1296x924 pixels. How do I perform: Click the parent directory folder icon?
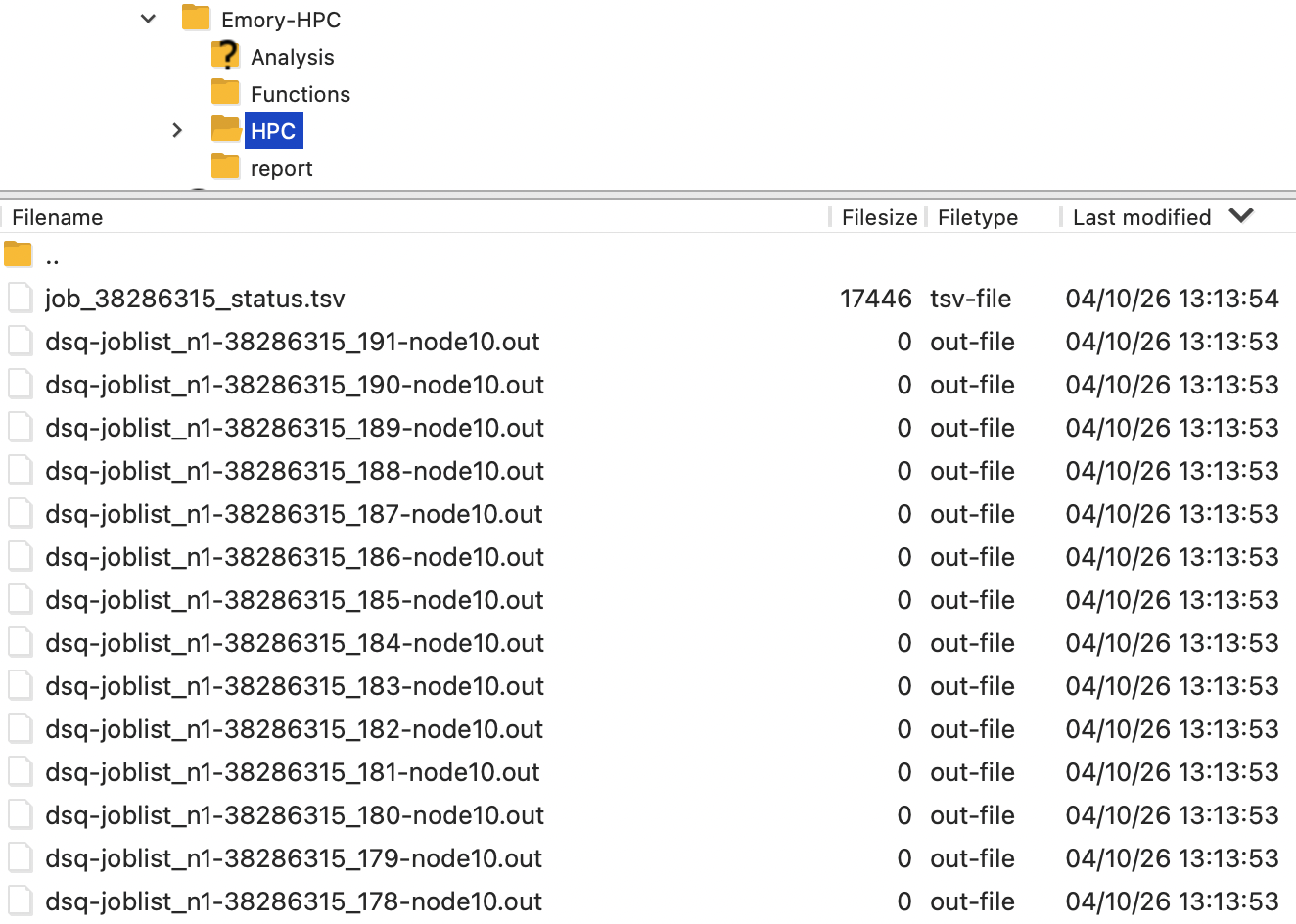pos(19,255)
